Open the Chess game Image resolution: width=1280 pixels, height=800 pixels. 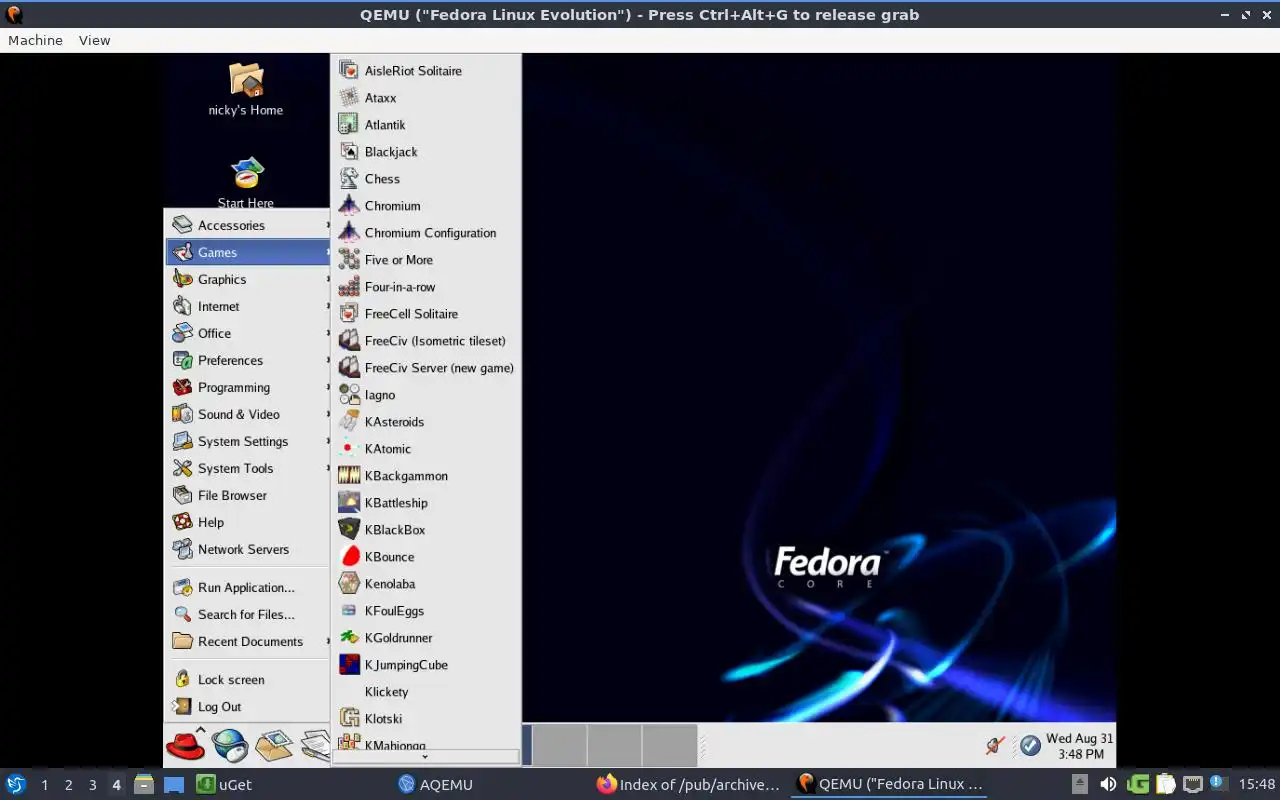click(426, 179)
